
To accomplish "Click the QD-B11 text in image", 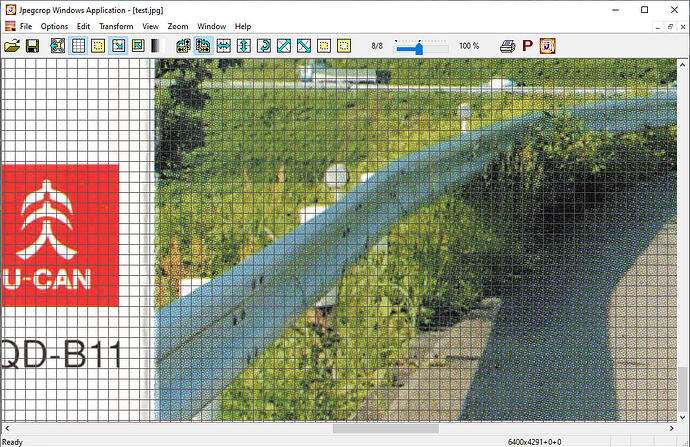I will click(x=61, y=355).
